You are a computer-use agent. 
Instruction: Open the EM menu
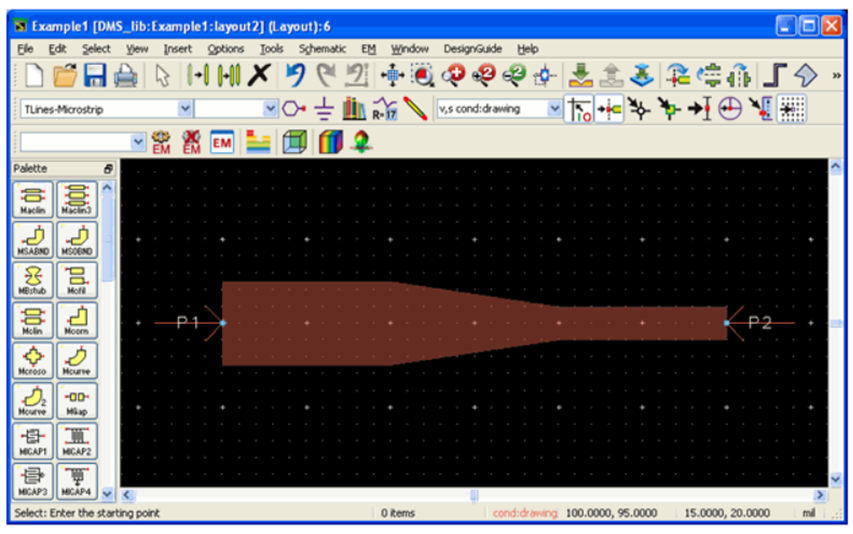click(x=368, y=49)
